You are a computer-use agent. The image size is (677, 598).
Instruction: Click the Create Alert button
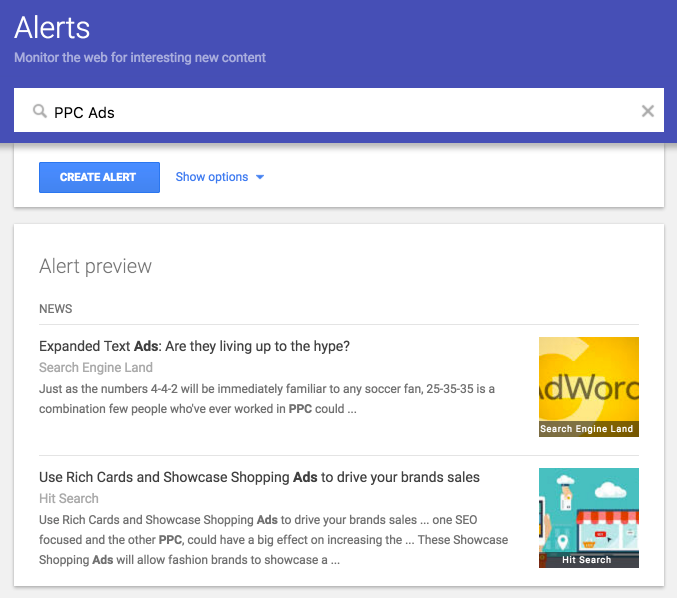pos(99,177)
